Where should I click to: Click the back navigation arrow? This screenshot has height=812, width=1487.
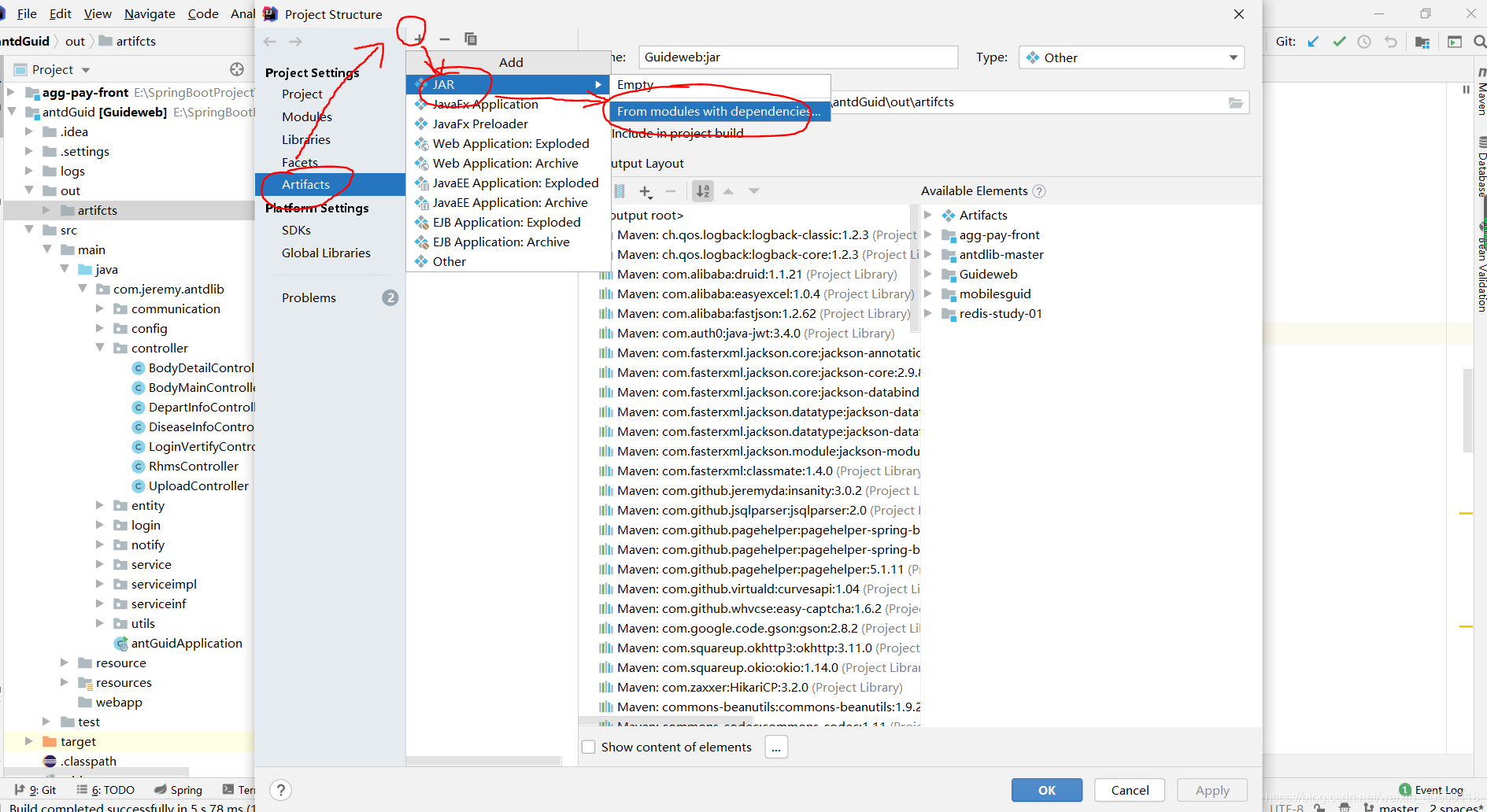[270, 42]
